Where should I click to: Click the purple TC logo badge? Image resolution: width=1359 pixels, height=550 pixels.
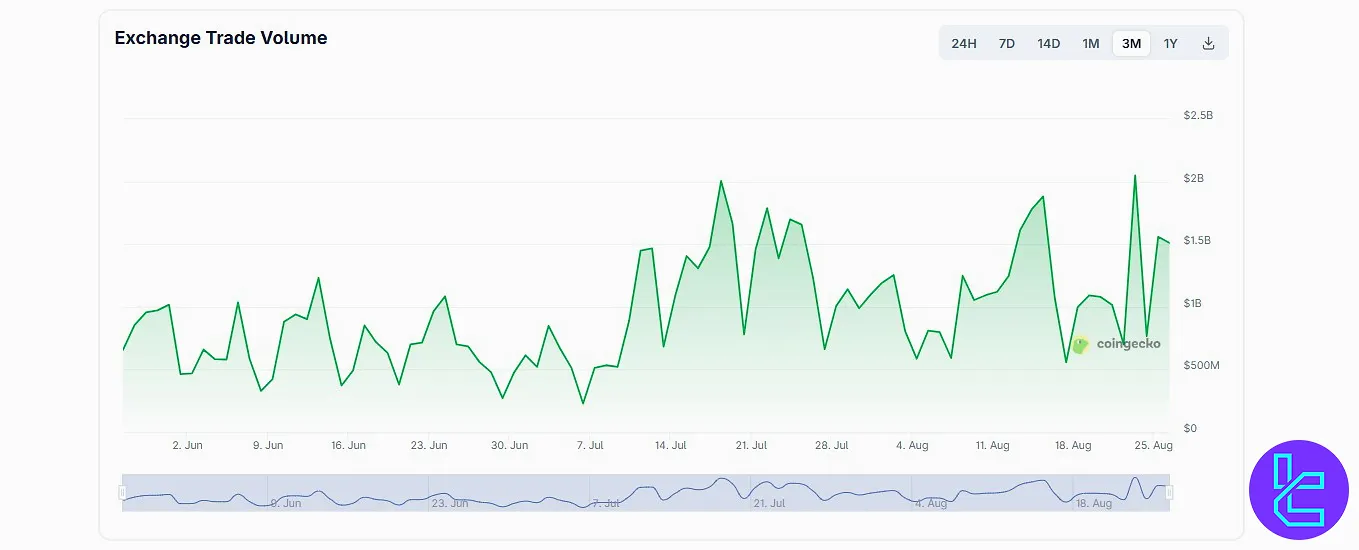(x=1299, y=489)
